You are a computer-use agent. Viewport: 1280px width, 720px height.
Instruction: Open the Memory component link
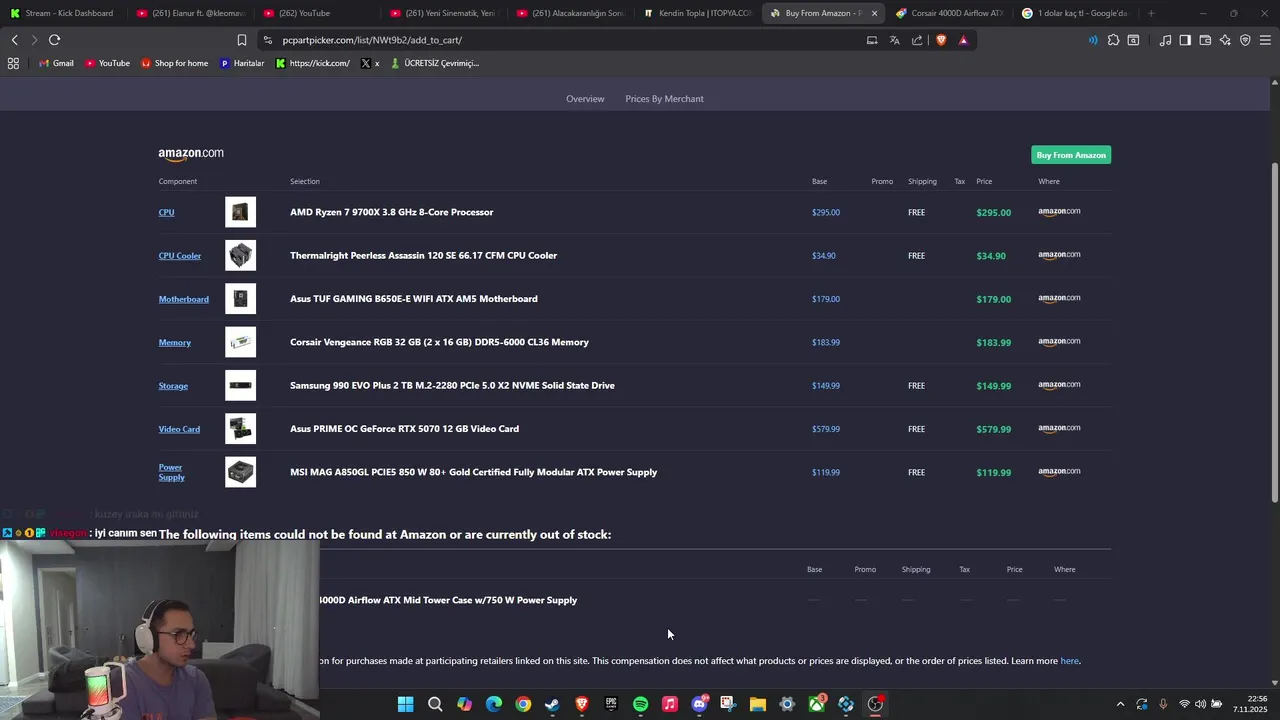pos(174,343)
